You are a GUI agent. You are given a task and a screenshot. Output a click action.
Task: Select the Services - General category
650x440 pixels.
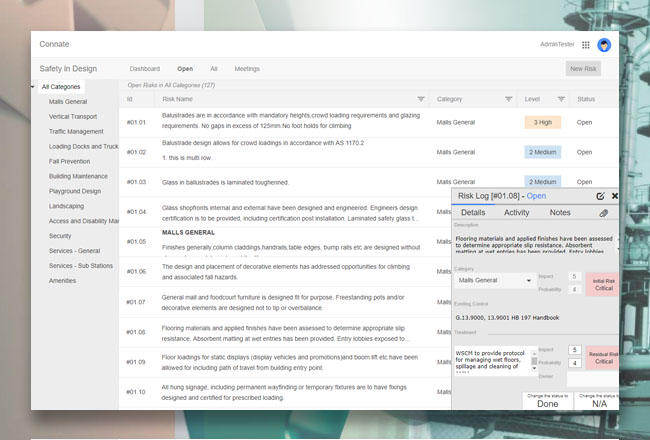(x=75, y=251)
